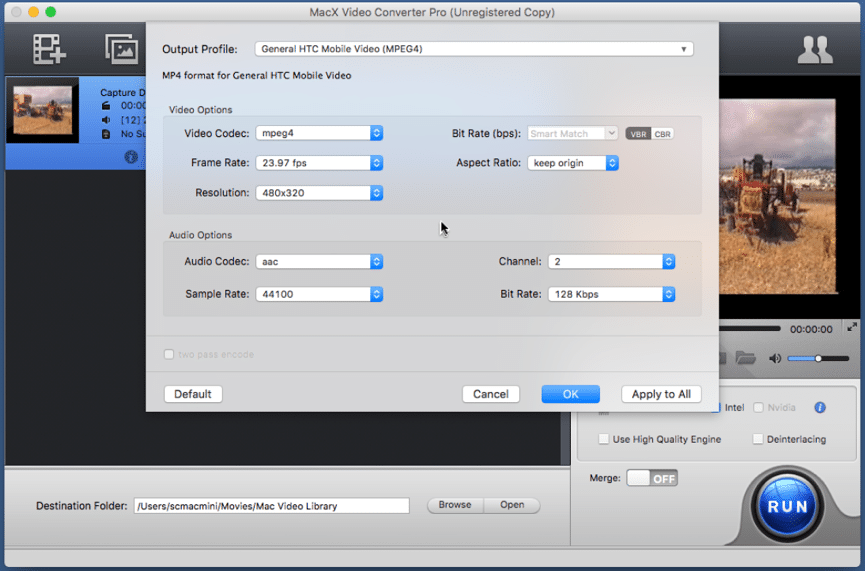Screen dimensions: 865x571
Task: Click the clapperboard duration icon in file item
Action: [x=106, y=105]
